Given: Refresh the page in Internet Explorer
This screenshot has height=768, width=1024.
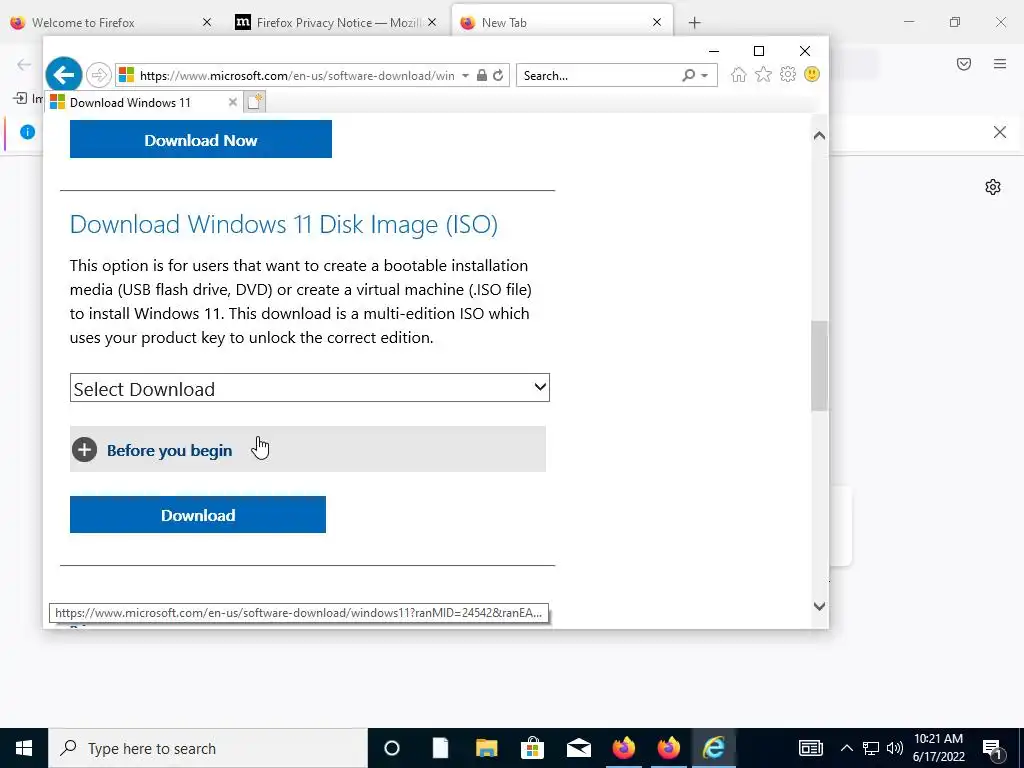Looking at the screenshot, I should coord(498,75).
